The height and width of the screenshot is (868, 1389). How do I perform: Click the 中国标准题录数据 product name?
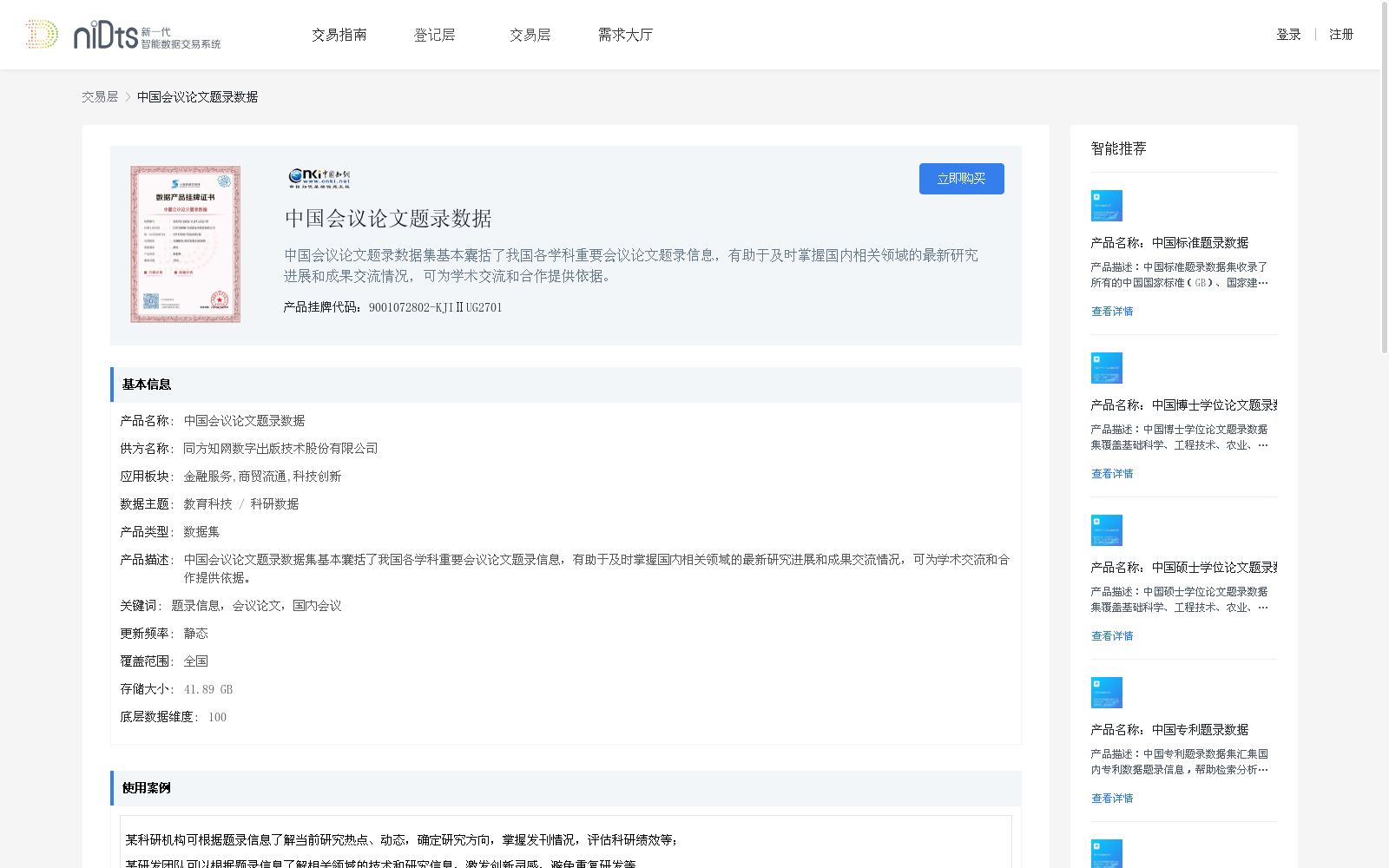pyautogui.click(x=1200, y=243)
